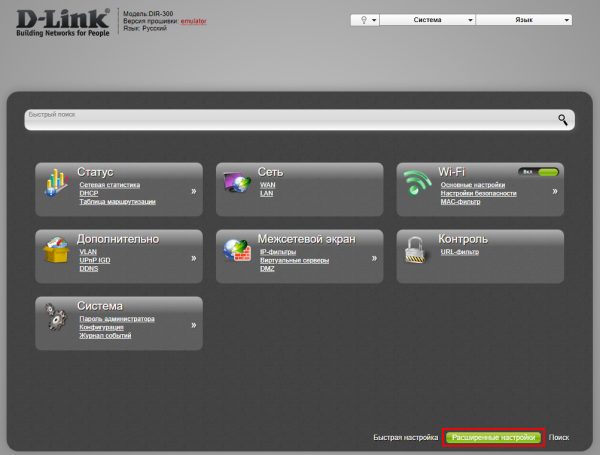600x455 pixels.
Task: Click the Межсетевой экран firewall icon
Action: (x=237, y=250)
